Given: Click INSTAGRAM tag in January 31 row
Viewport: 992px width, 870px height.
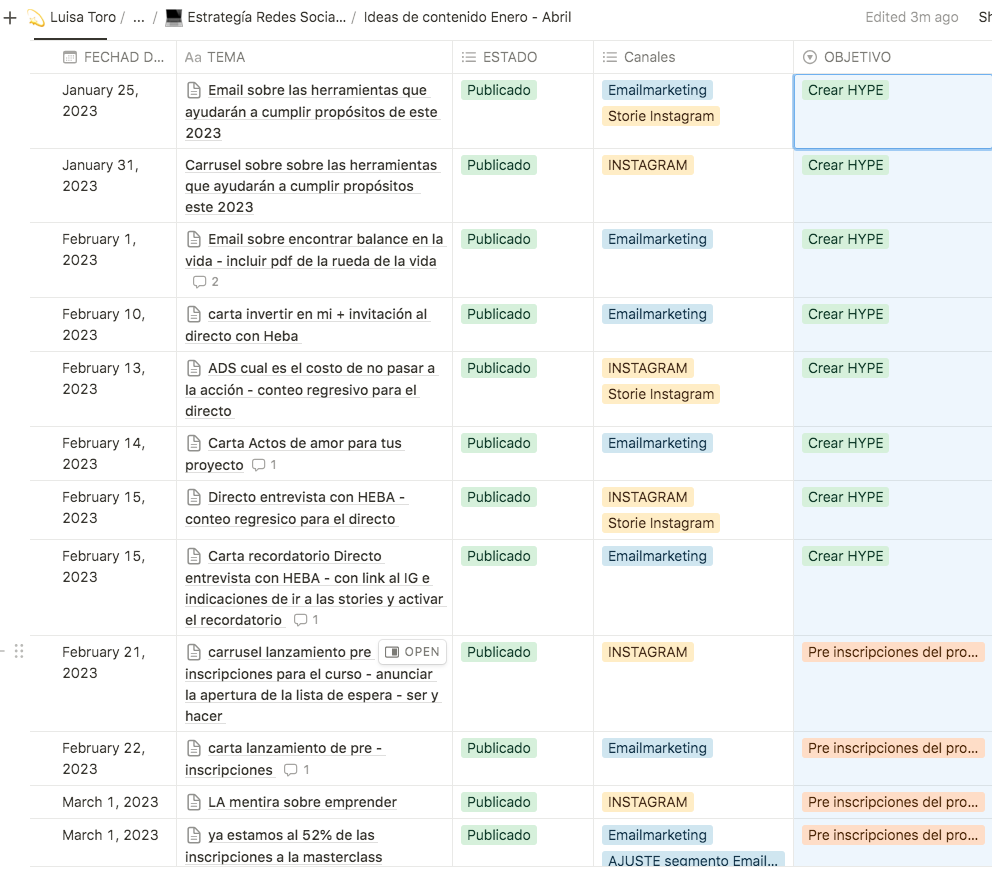Looking at the screenshot, I should (647, 165).
